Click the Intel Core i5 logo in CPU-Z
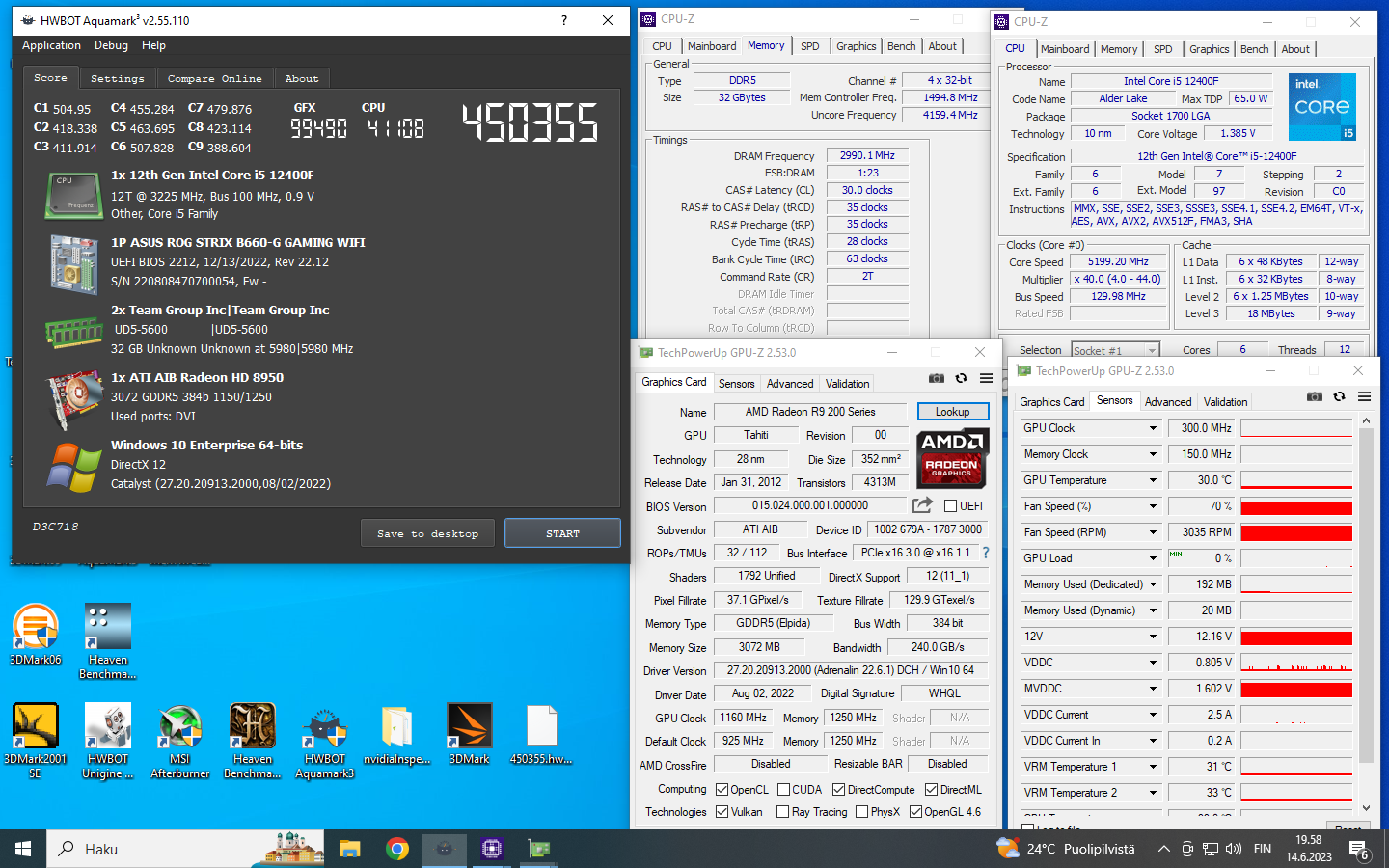 pyautogui.click(x=1321, y=106)
